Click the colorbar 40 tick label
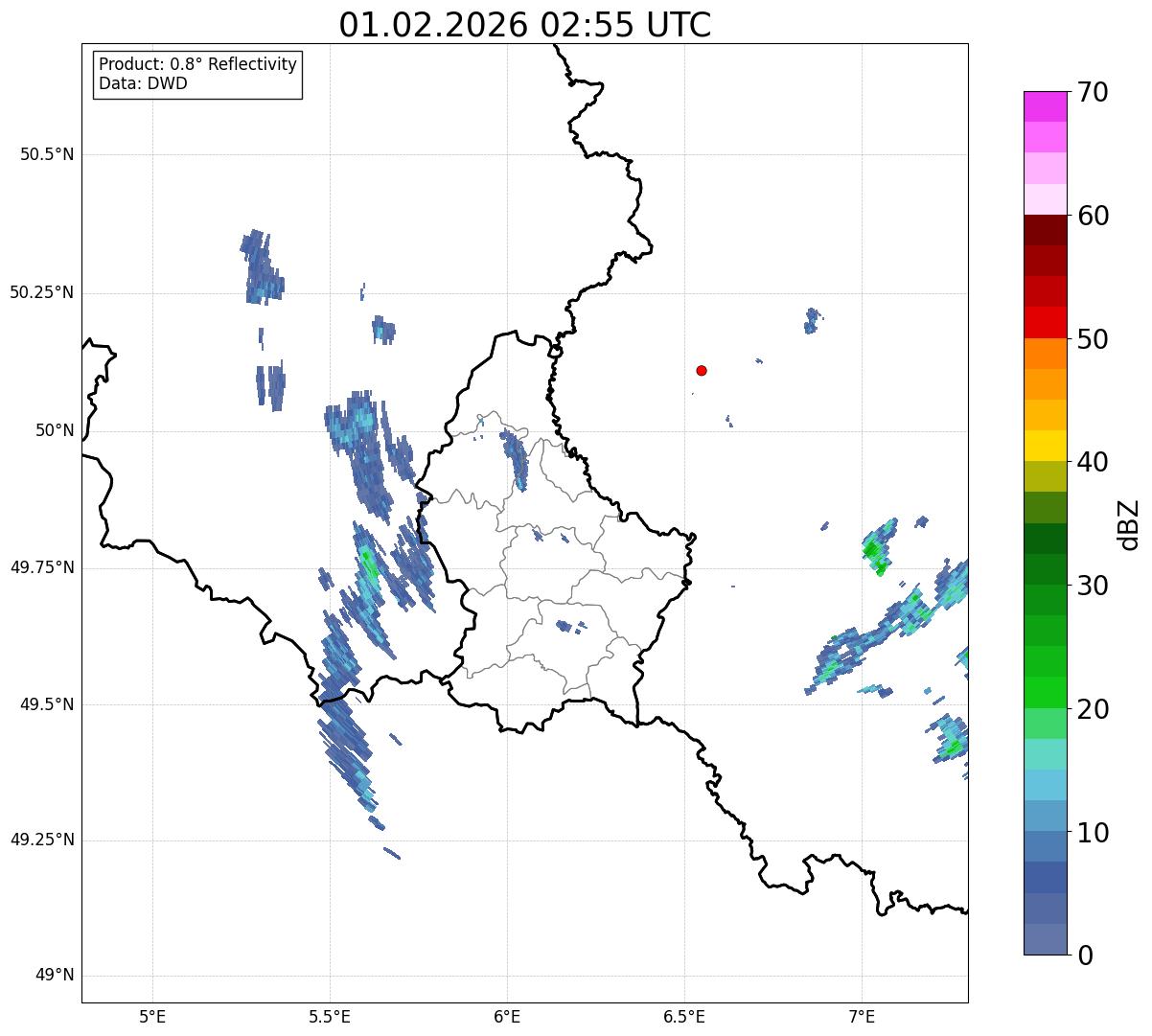 [x=1092, y=462]
